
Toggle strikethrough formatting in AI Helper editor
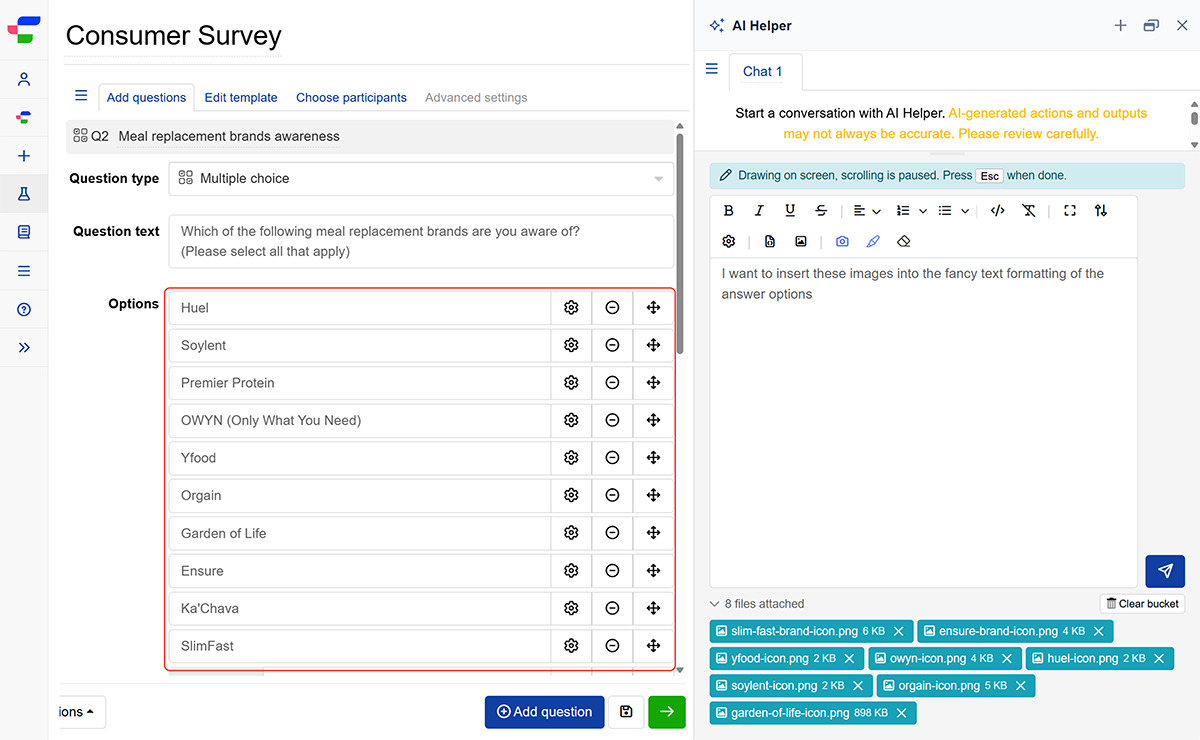[x=821, y=211]
